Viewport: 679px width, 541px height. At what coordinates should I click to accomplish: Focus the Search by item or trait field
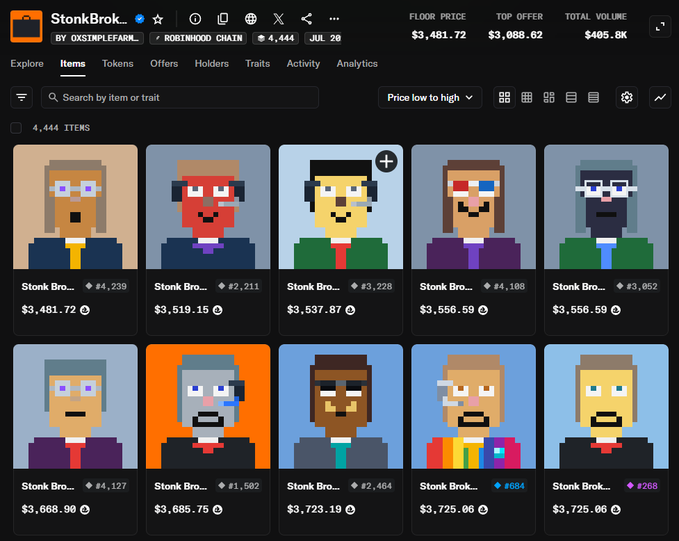pyautogui.click(x=180, y=97)
